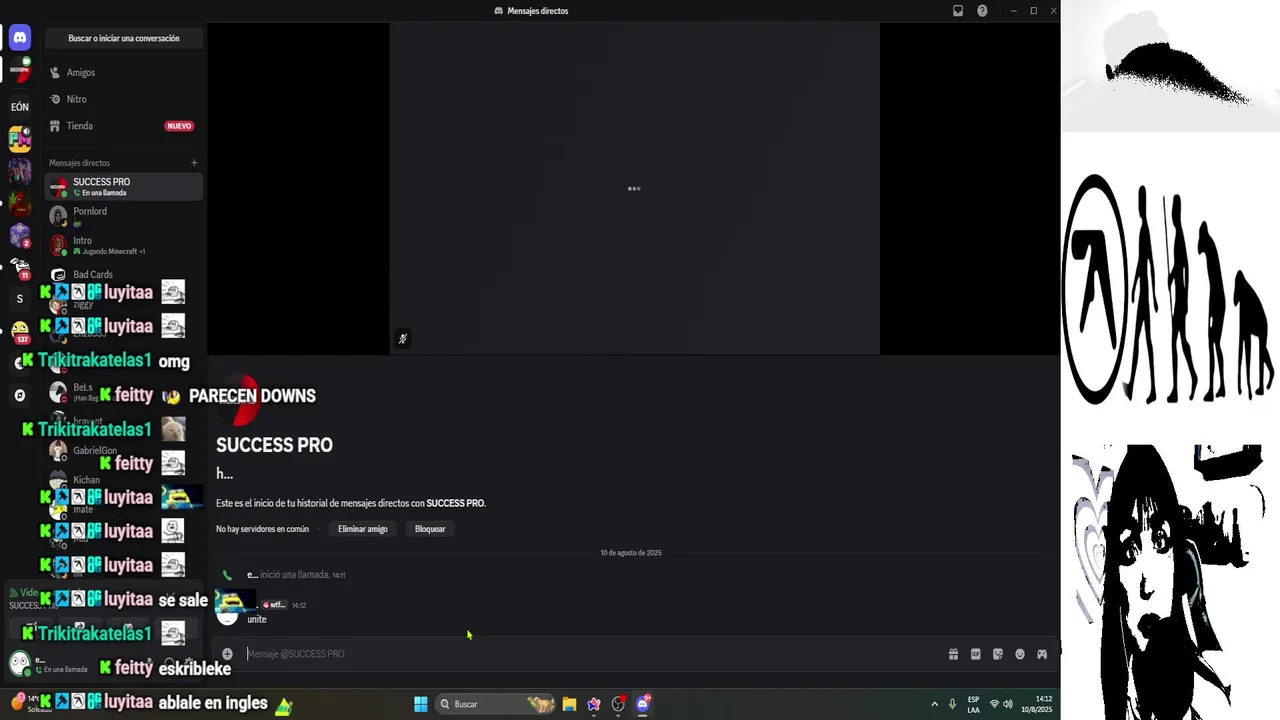Click the ESP LAA language indicator

point(973,705)
